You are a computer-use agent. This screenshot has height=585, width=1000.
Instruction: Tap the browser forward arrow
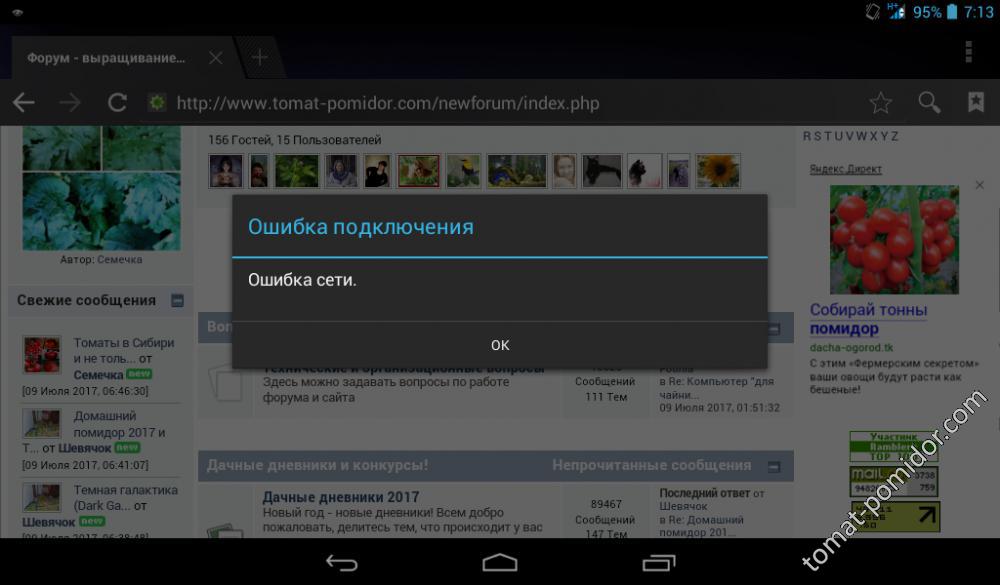[70, 103]
